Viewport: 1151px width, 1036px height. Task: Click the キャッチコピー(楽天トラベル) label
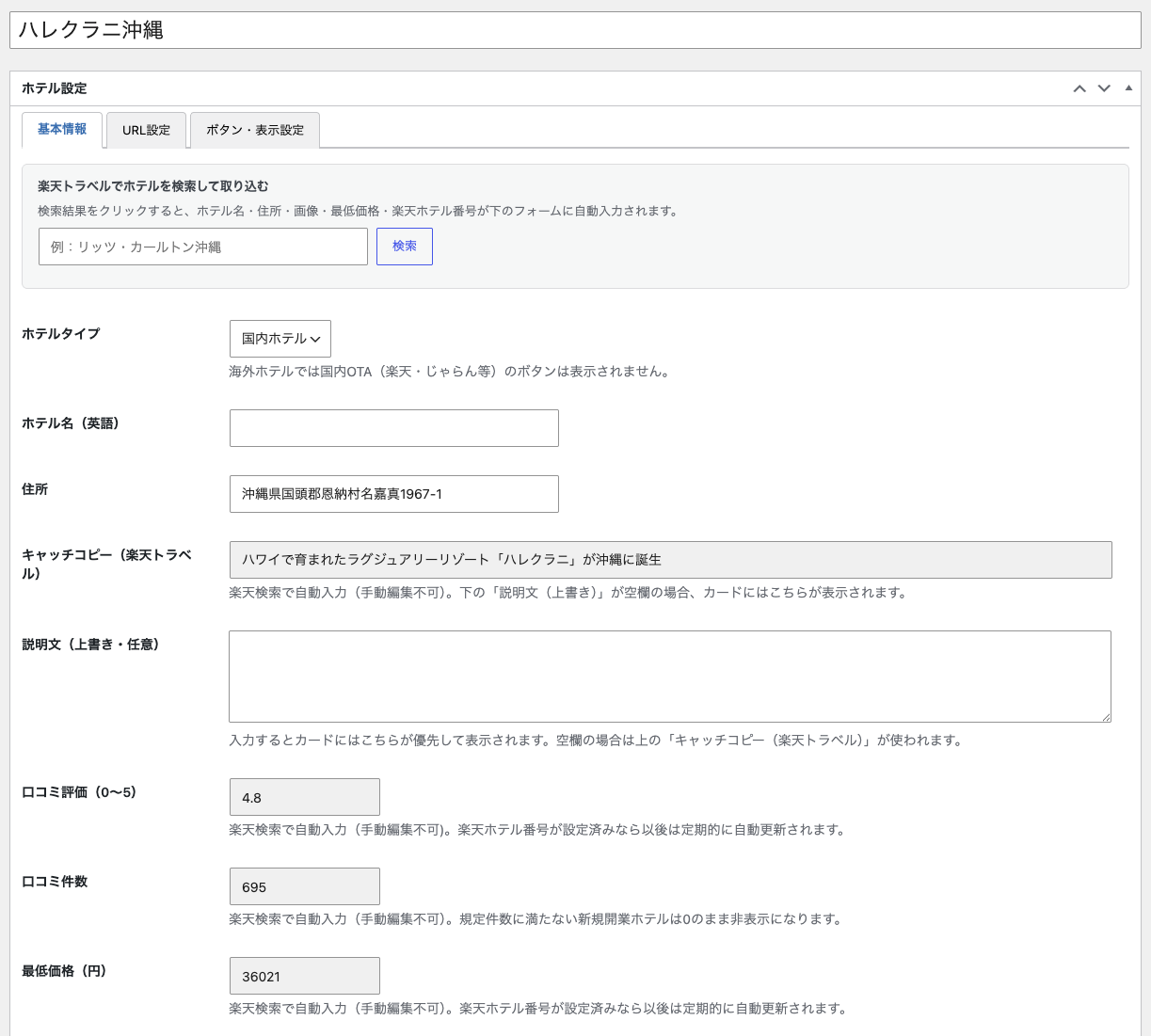106,564
